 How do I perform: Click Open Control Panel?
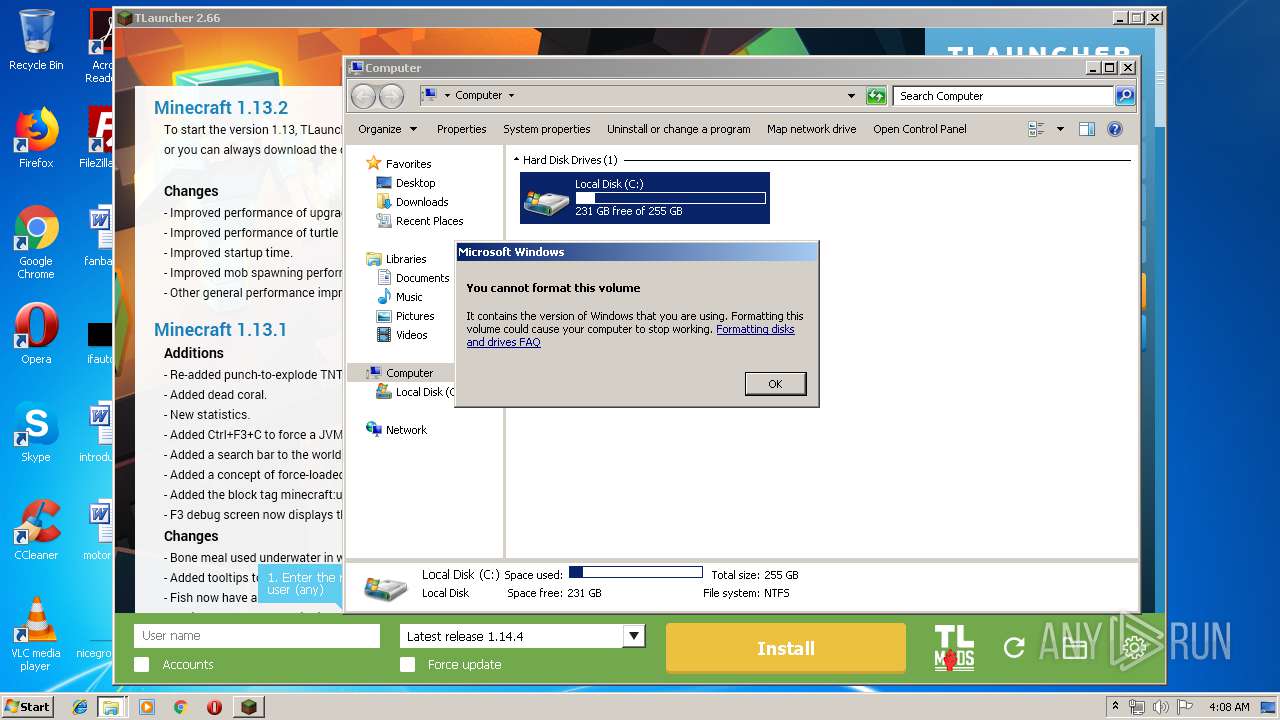coord(919,129)
